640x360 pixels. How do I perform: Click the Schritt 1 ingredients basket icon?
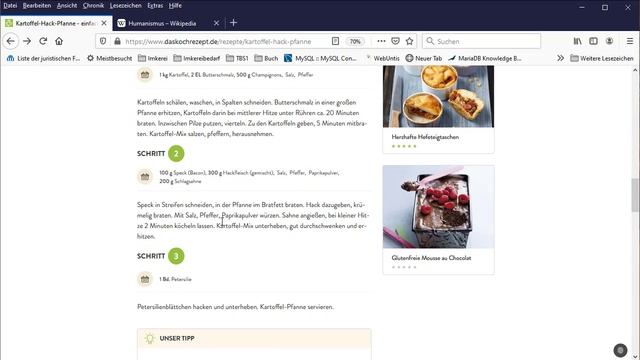(144, 75)
